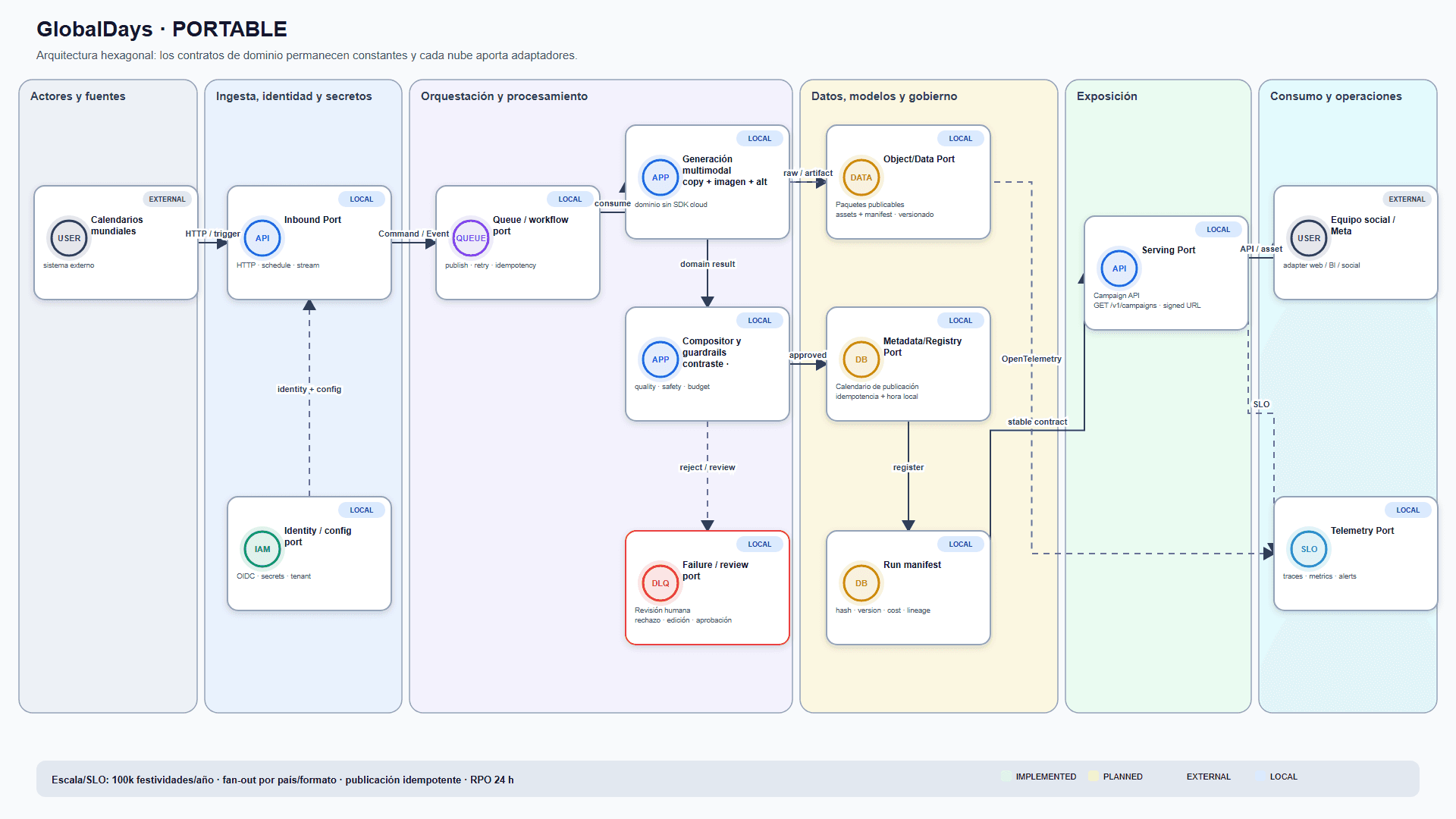The height and width of the screenshot is (819, 1456).
Task: Click the DB icon in Run manifest
Action: [861, 583]
